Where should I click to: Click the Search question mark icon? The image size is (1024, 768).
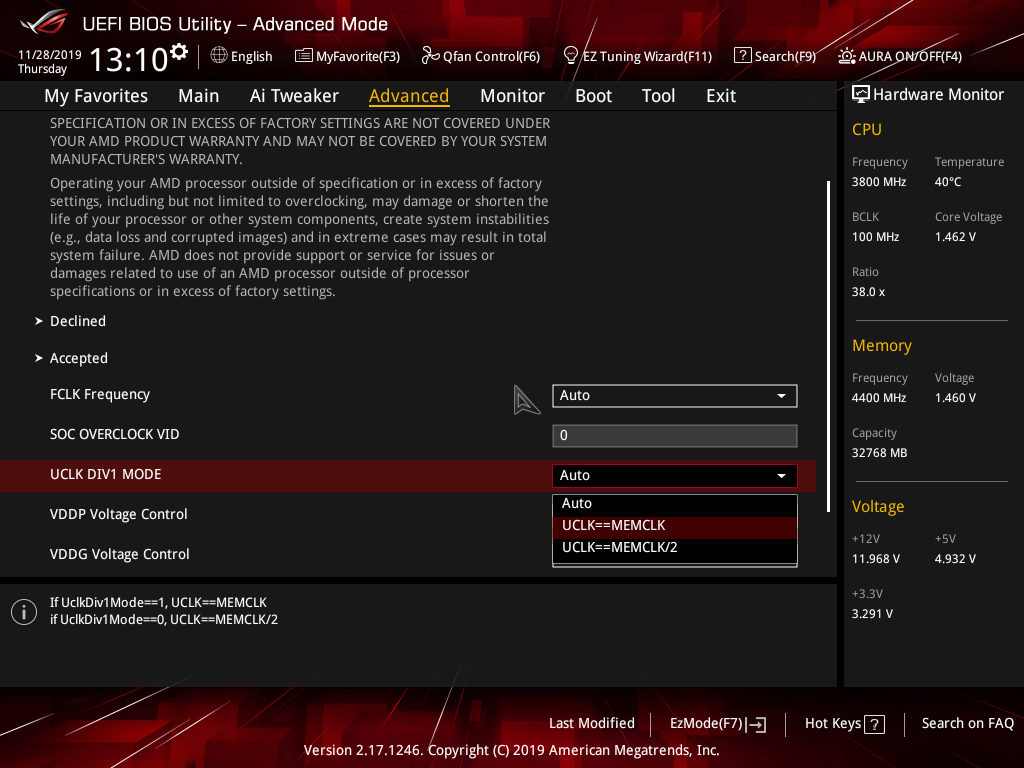pos(743,56)
